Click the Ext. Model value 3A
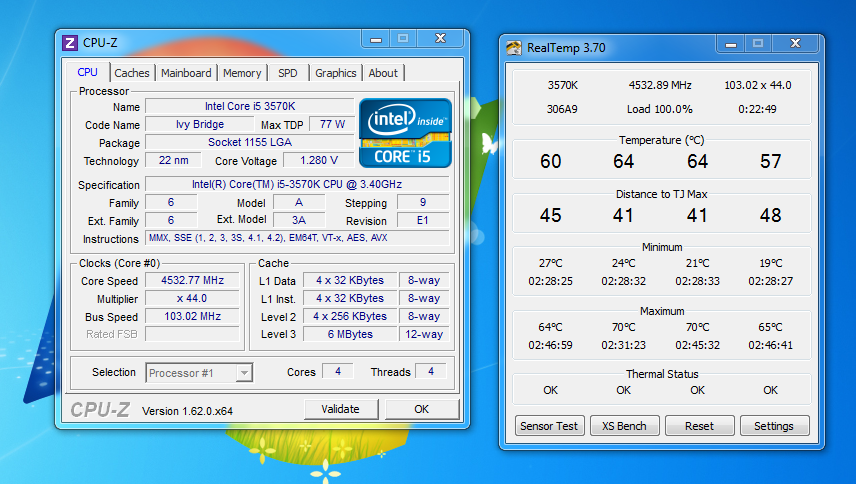The image size is (856, 484). point(299,220)
